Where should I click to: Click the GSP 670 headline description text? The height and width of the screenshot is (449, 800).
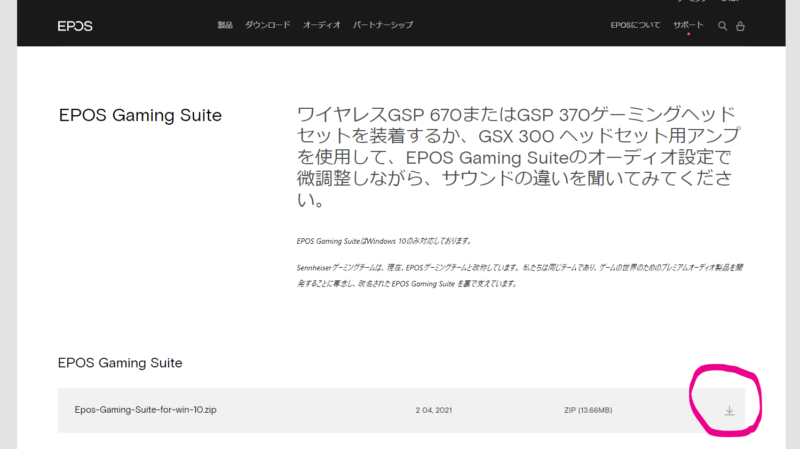pyautogui.click(x=518, y=157)
